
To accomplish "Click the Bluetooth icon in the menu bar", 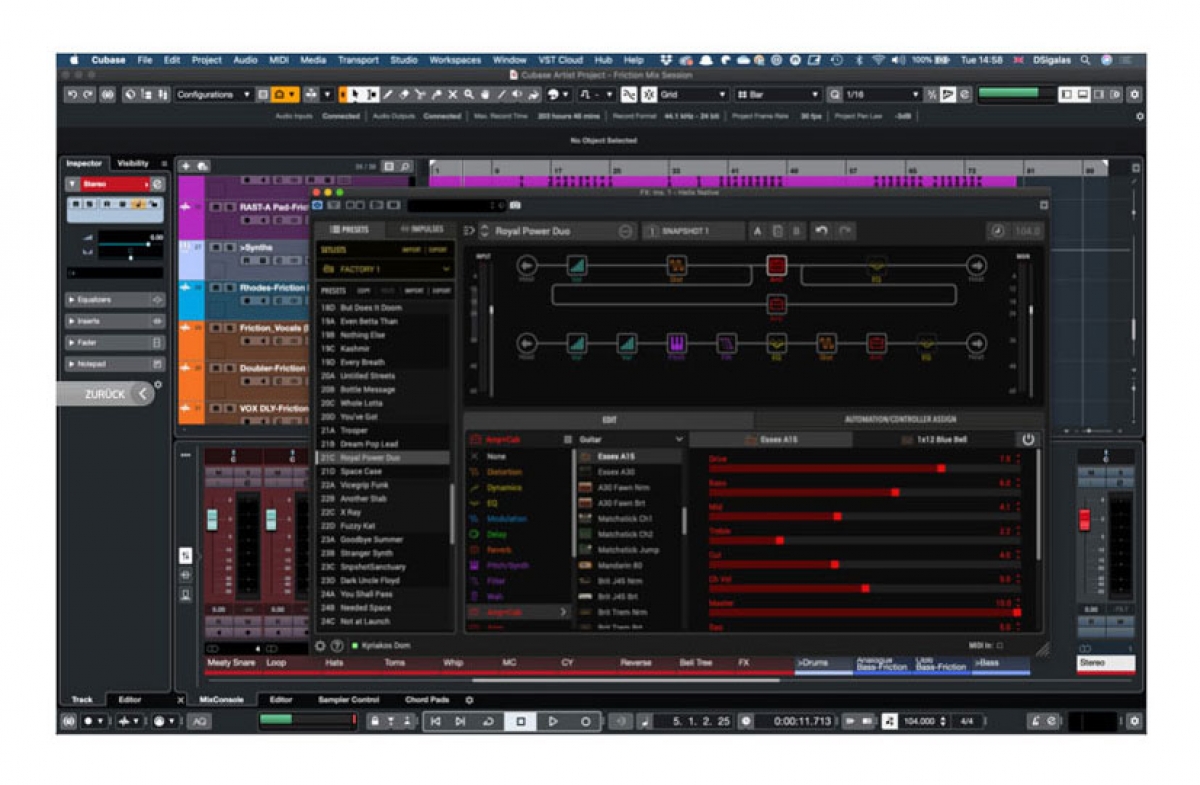I will coord(858,60).
